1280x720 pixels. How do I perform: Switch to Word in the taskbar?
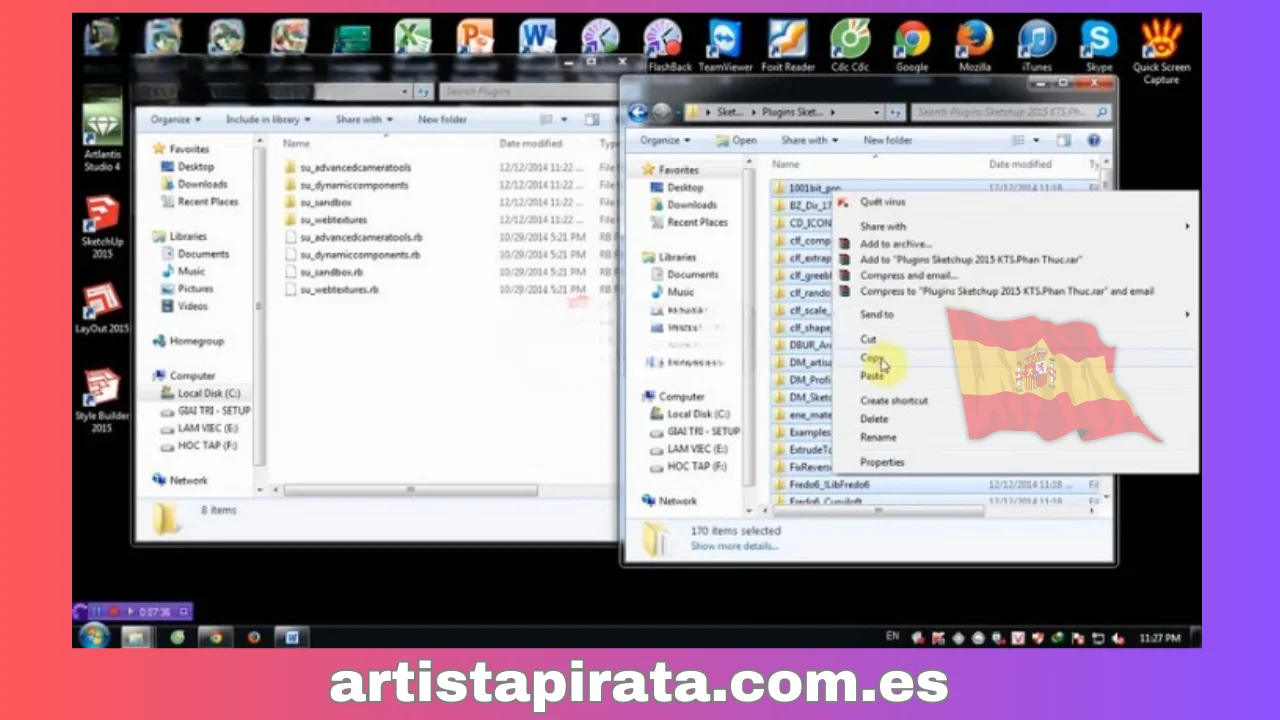[x=292, y=636]
